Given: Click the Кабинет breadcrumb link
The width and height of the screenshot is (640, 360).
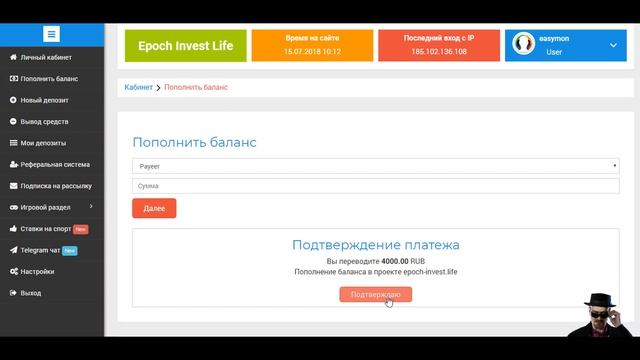Looking at the screenshot, I should (x=138, y=87).
